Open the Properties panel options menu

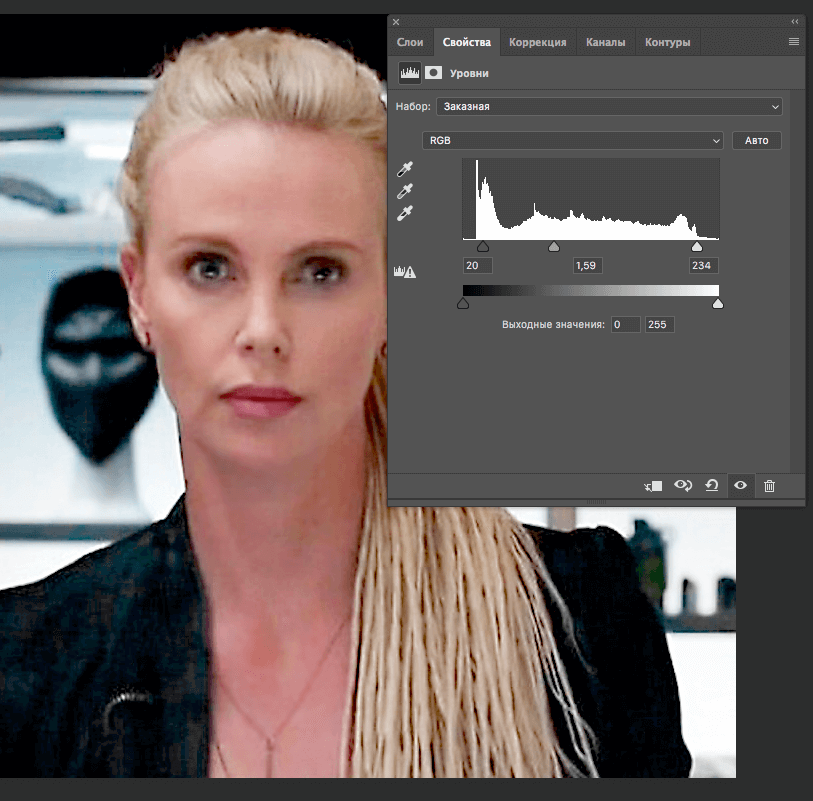click(794, 42)
